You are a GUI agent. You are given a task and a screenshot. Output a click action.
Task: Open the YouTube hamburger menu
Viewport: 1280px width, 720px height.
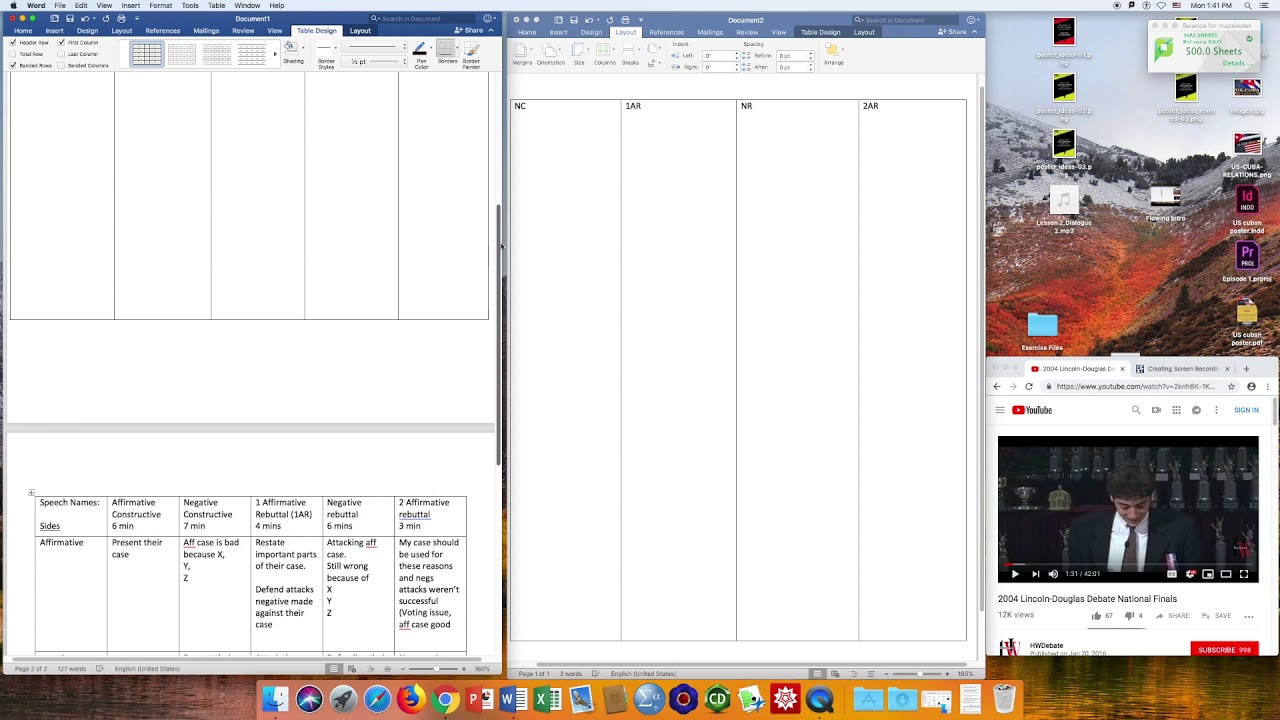(999, 410)
